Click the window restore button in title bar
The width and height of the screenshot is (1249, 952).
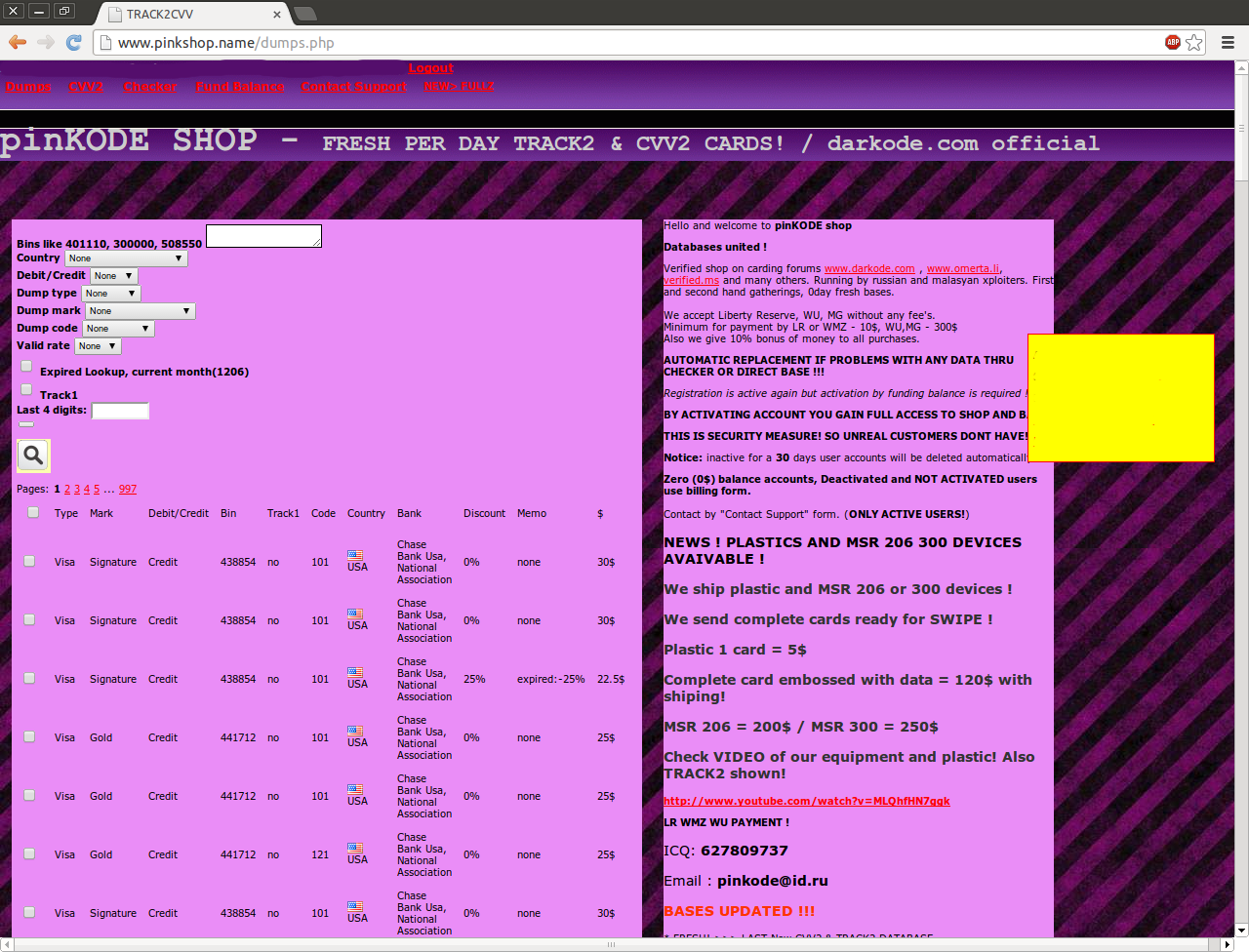pos(63,11)
